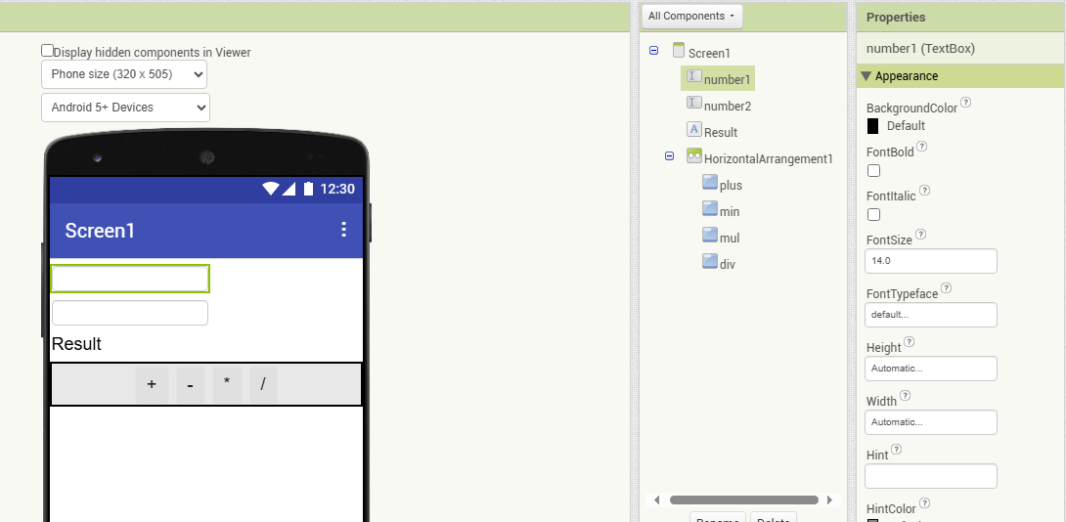Open the three-dot menu on phone preview

pos(343,230)
